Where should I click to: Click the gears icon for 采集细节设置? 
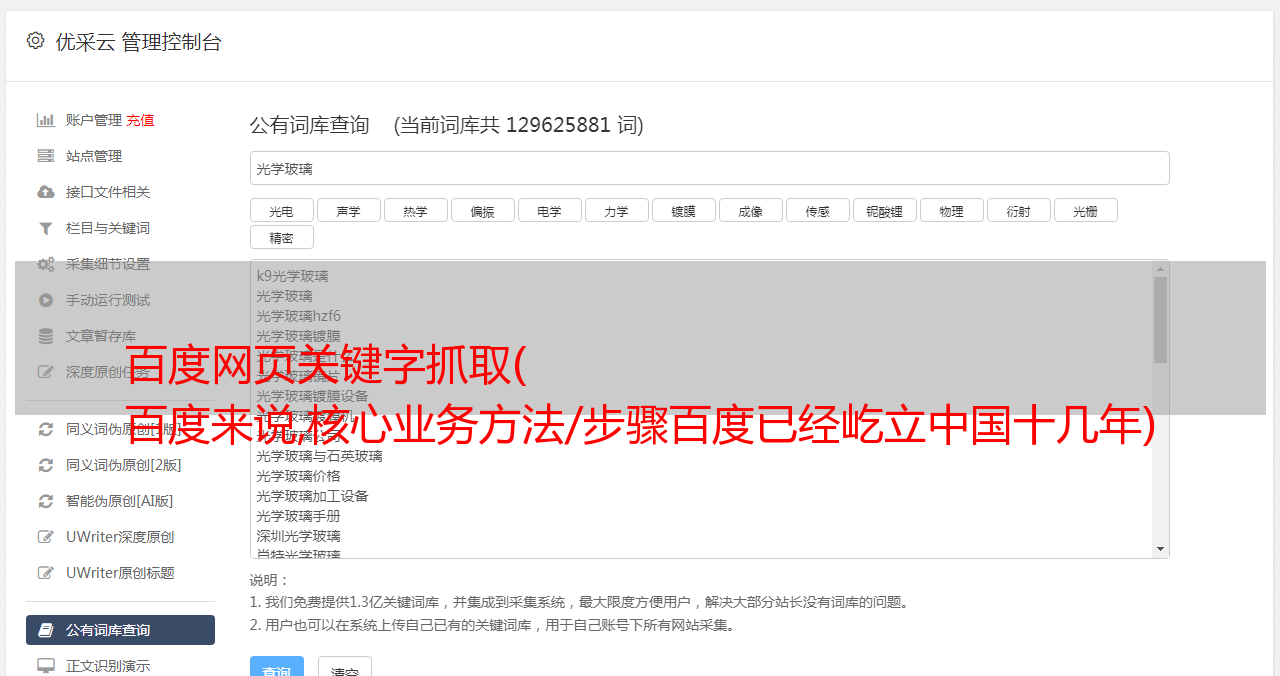pyautogui.click(x=45, y=264)
